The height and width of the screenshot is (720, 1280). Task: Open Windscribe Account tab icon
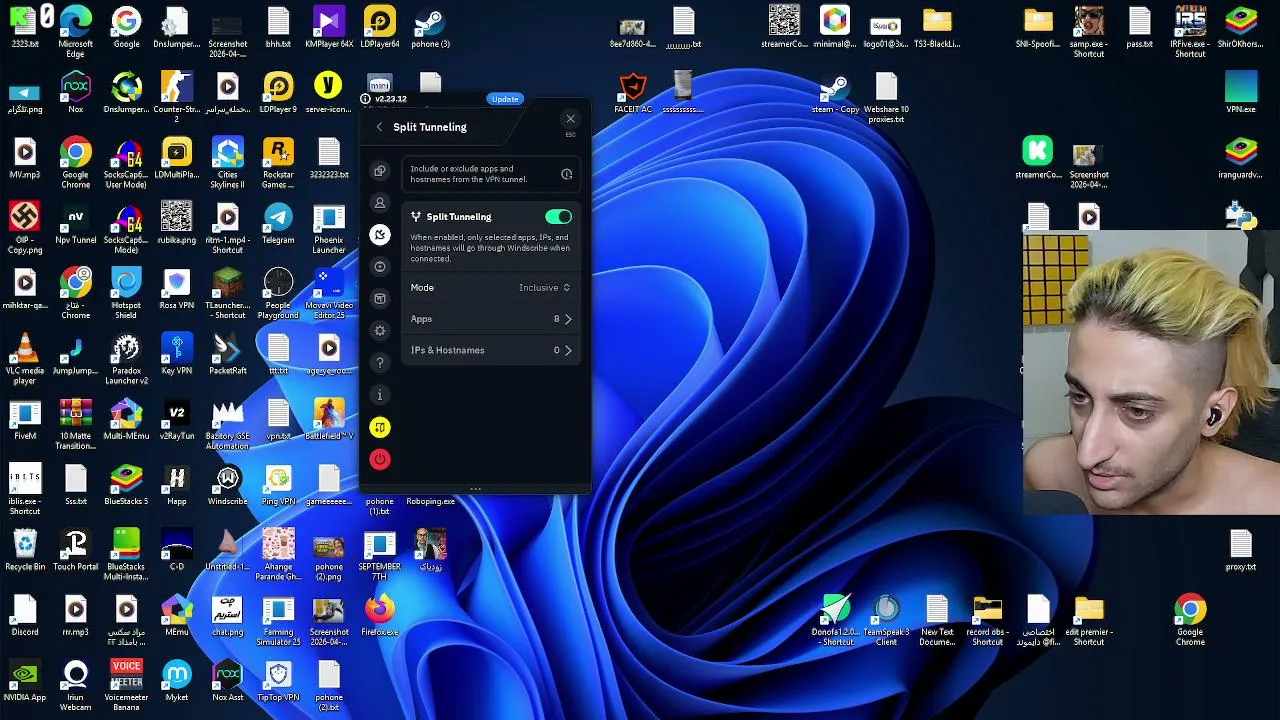pyautogui.click(x=379, y=203)
